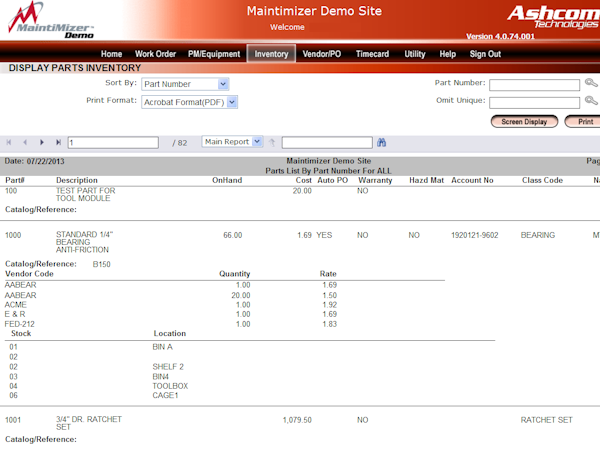Open the Main Report dropdown
This screenshot has width=600, height=449.
click(x=232, y=142)
